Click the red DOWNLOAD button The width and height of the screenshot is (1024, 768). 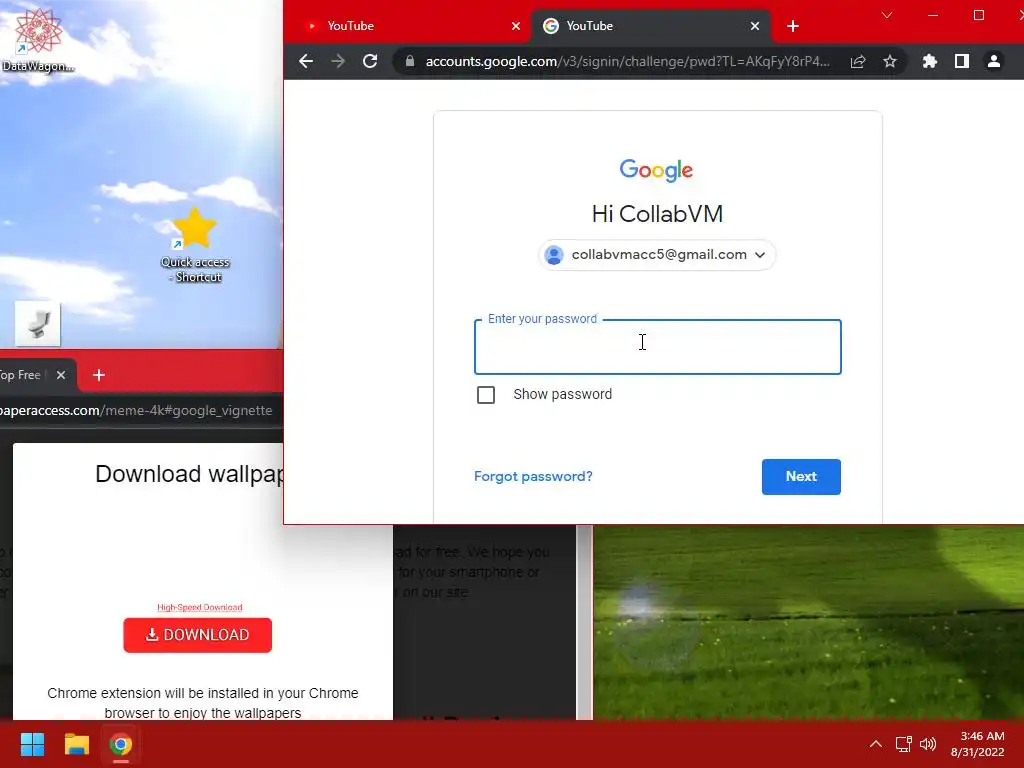tap(197, 635)
